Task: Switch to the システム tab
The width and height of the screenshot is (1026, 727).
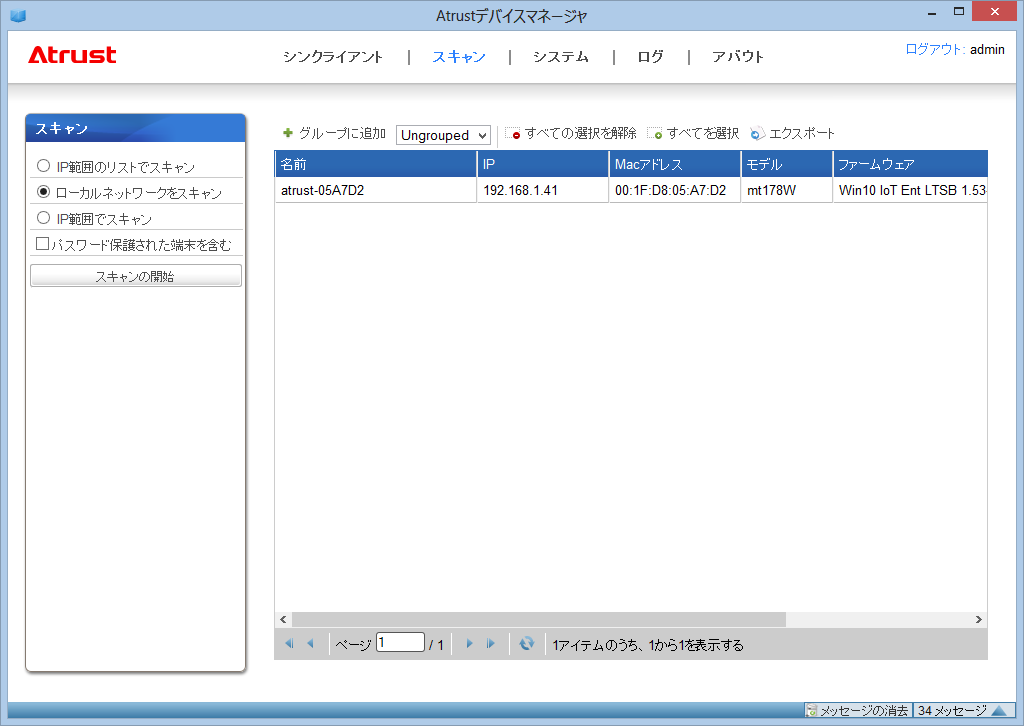Action: click(x=560, y=57)
